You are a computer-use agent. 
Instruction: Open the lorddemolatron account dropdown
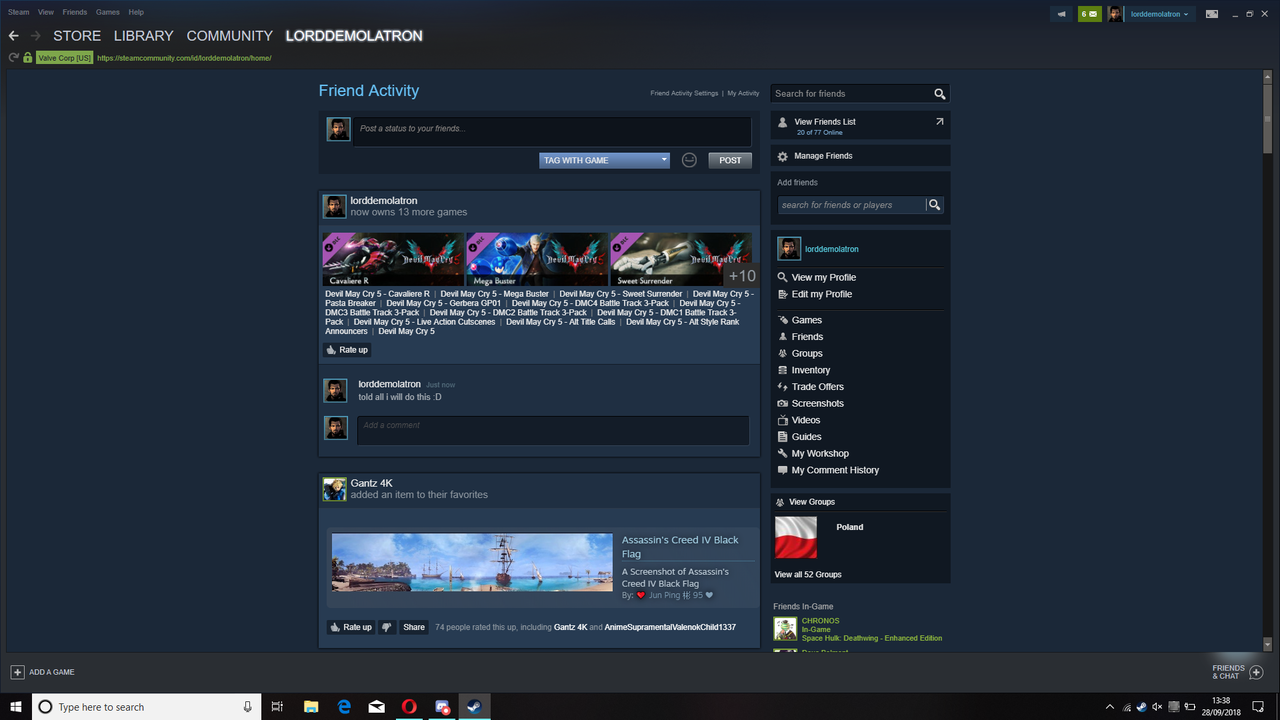[1160, 14]
